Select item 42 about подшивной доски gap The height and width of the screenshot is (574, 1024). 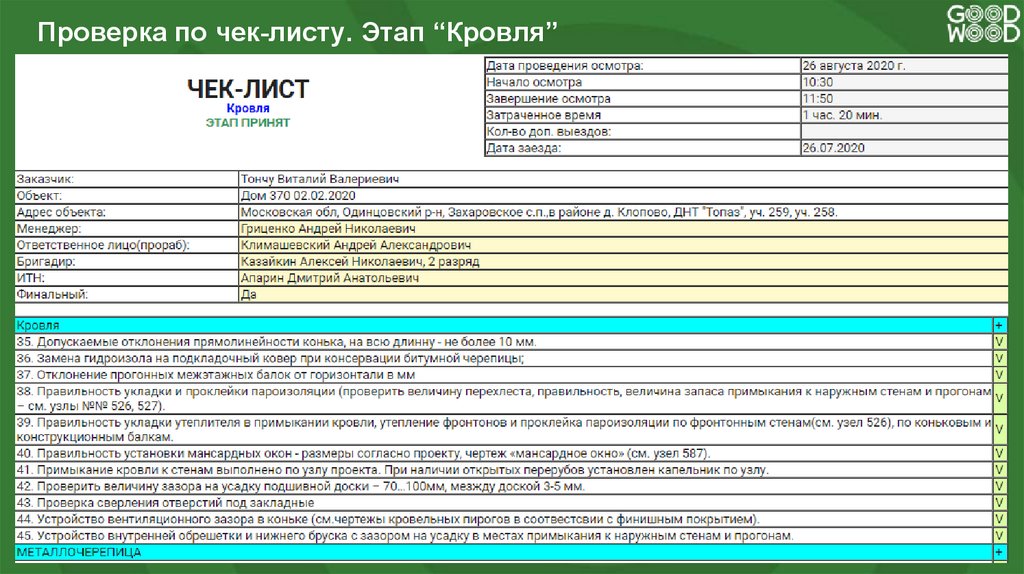pos(504,486)
